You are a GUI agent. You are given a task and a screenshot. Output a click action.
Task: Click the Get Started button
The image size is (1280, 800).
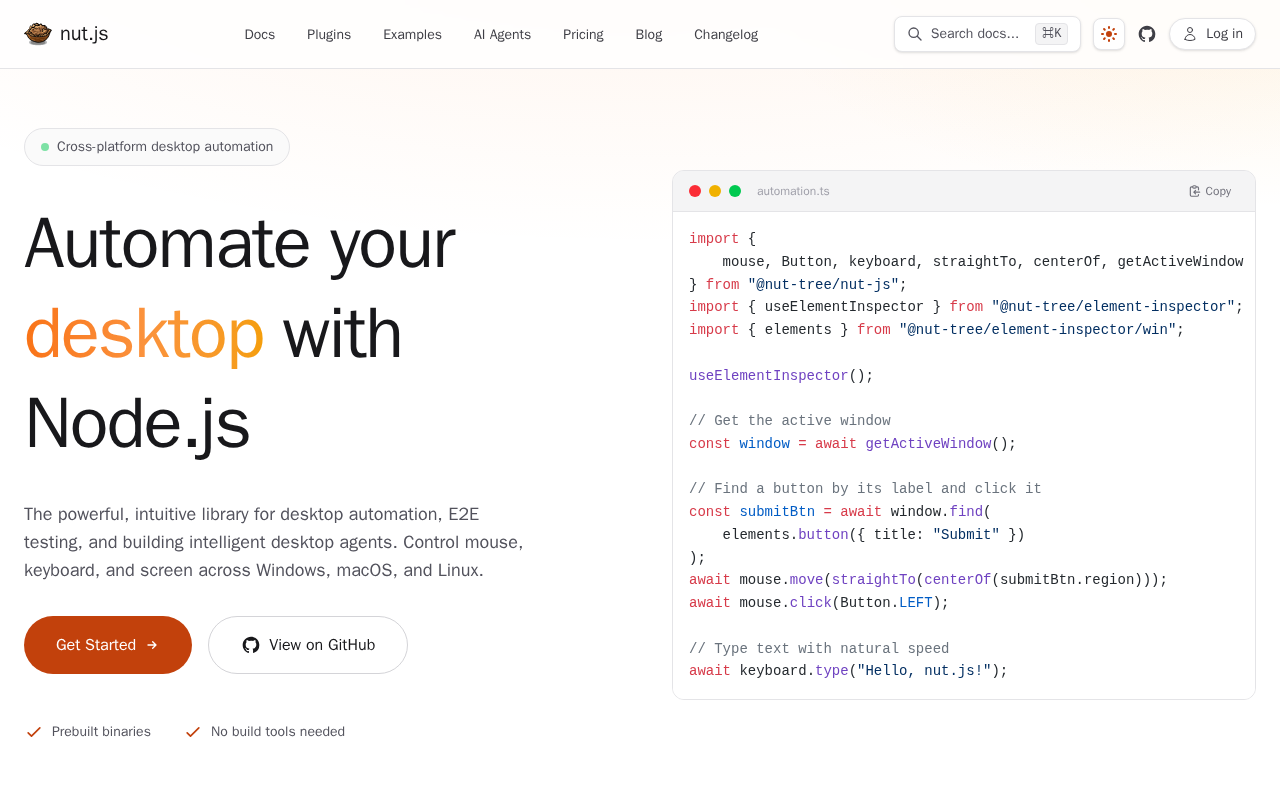pyautogui.click(x=108, y=645)
